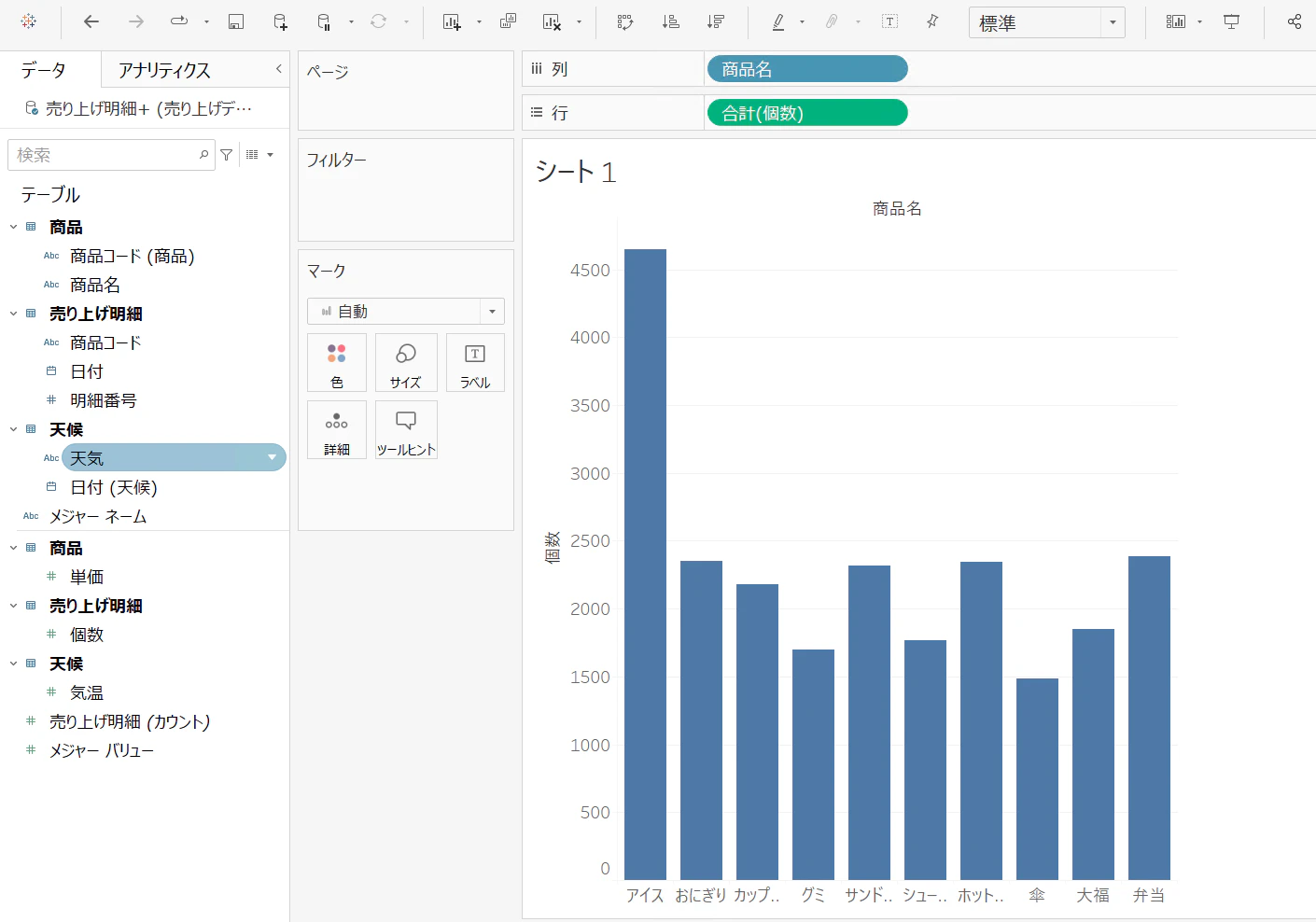Pause auto updates using the cylinder pause icon
1316x922 pixels.
tap(324, 21)
